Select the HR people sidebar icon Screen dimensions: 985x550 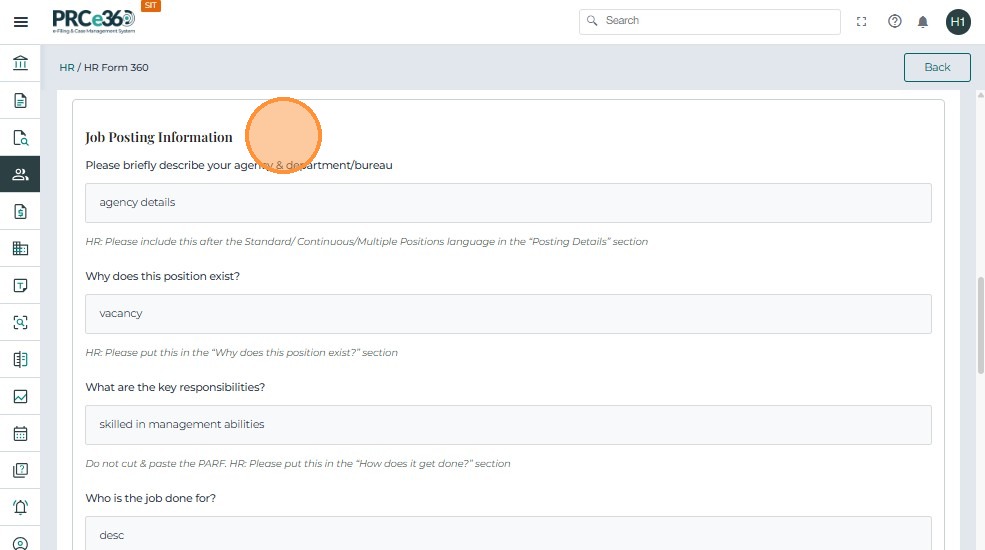[20, 174]
